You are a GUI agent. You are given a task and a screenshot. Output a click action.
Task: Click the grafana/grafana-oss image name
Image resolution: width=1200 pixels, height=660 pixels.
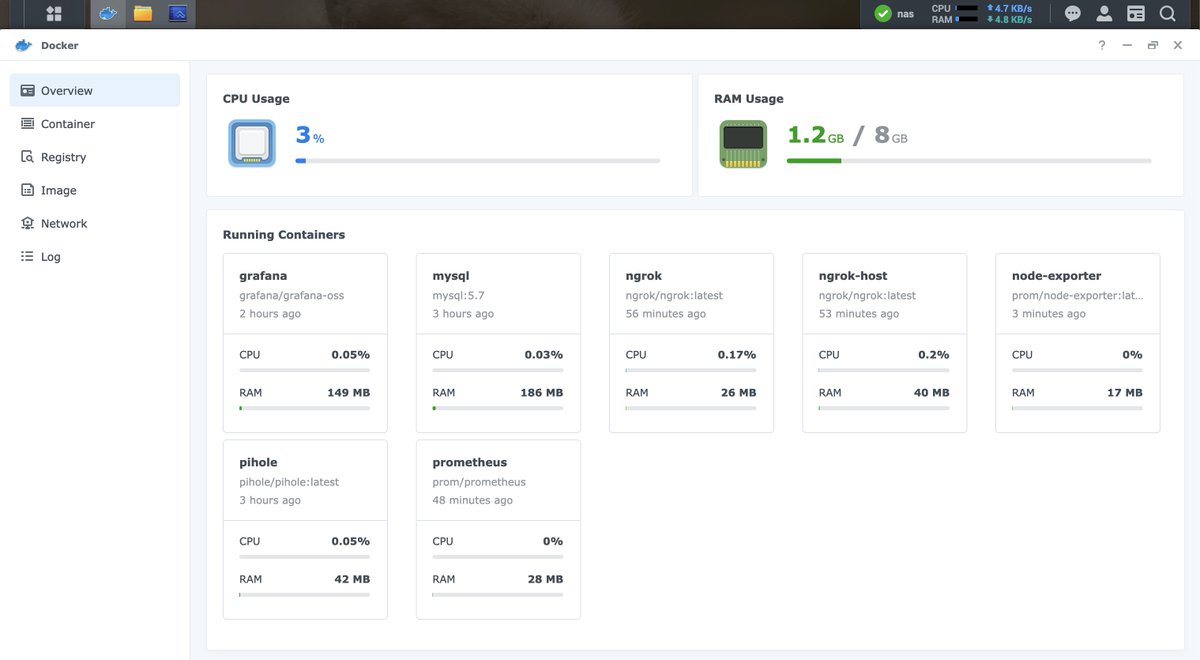(x=291, y=296)
